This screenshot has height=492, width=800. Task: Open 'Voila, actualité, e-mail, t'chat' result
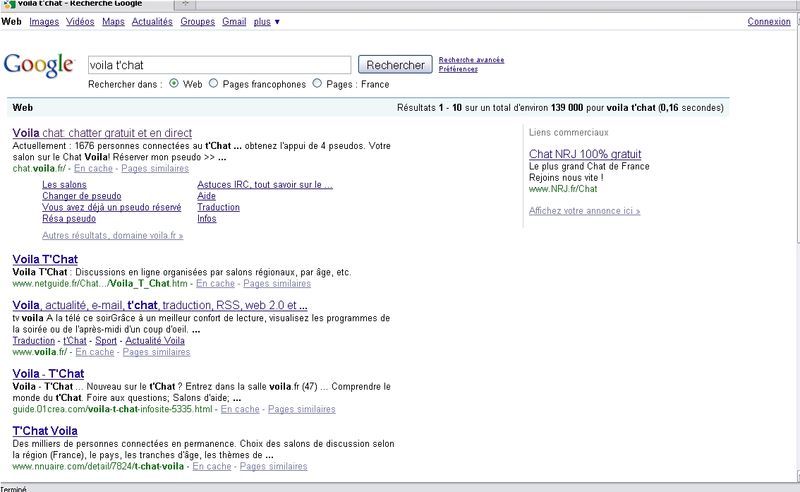pyautogui.click(x=160, y=305)
